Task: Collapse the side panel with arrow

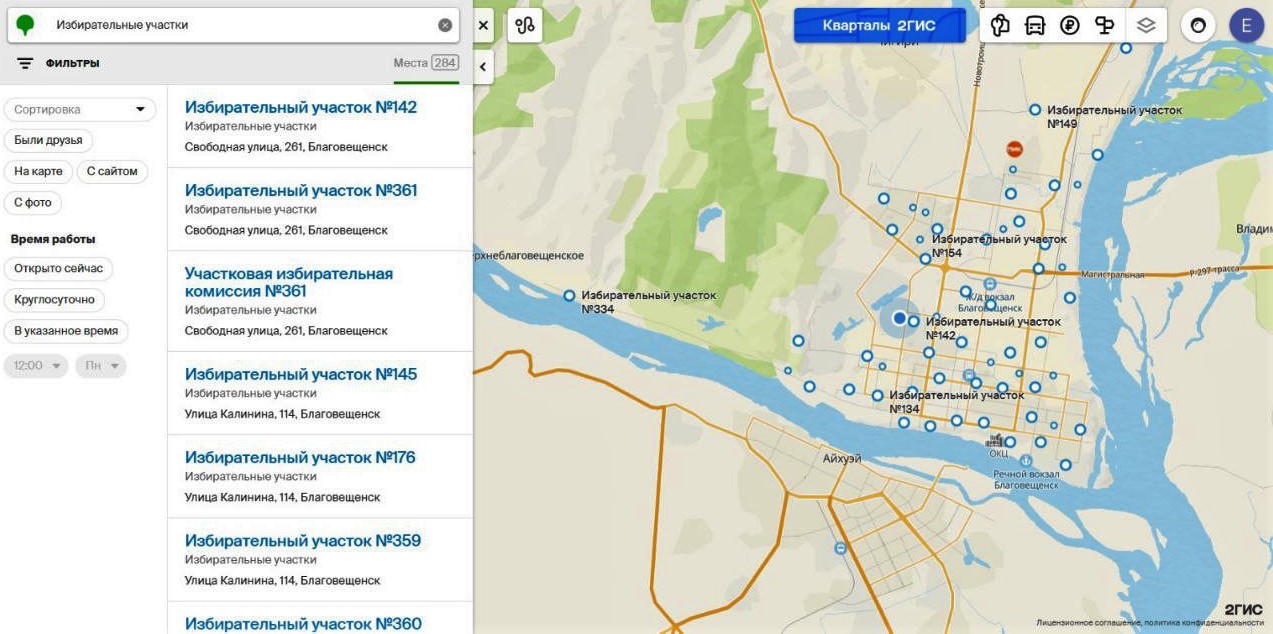Action: [x=483, y=67]
